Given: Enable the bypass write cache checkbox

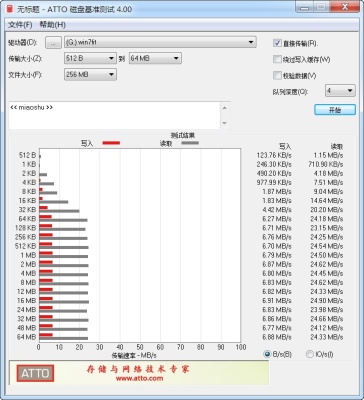Looking at the screenshot, I should coord(277,59).
